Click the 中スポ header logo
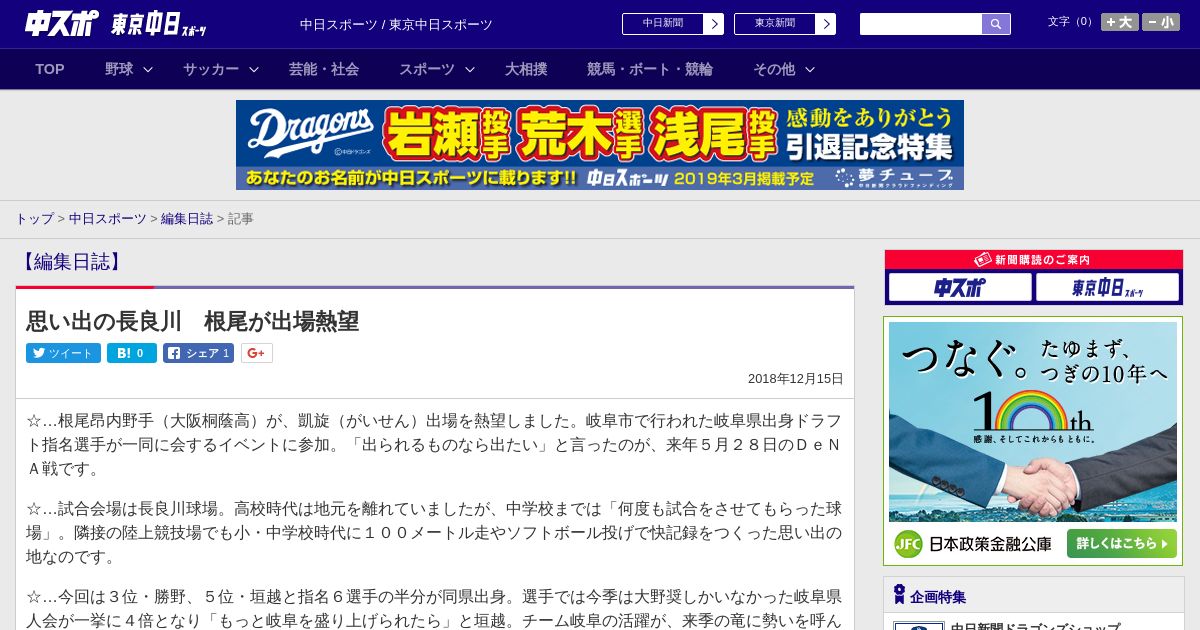 [62, 24]
